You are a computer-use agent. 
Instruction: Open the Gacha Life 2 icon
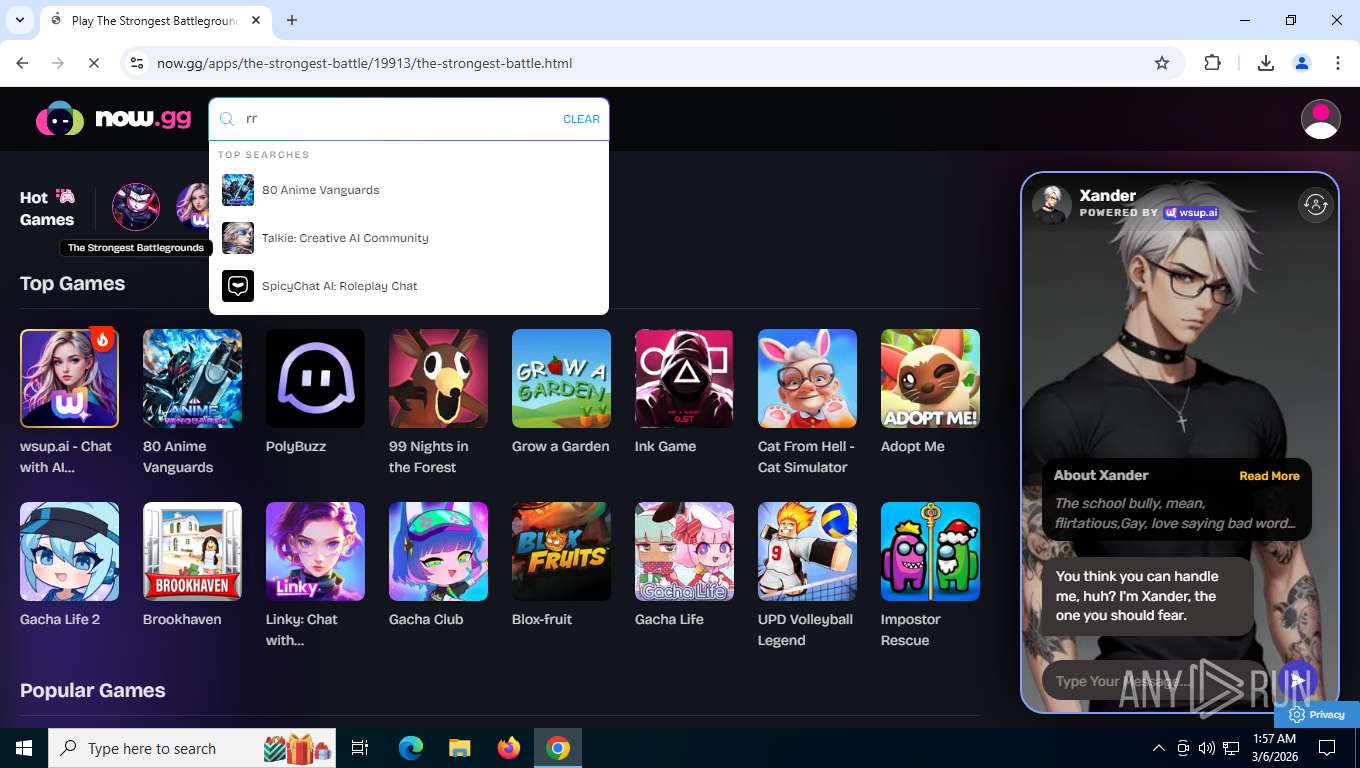[x=69, y=551]
